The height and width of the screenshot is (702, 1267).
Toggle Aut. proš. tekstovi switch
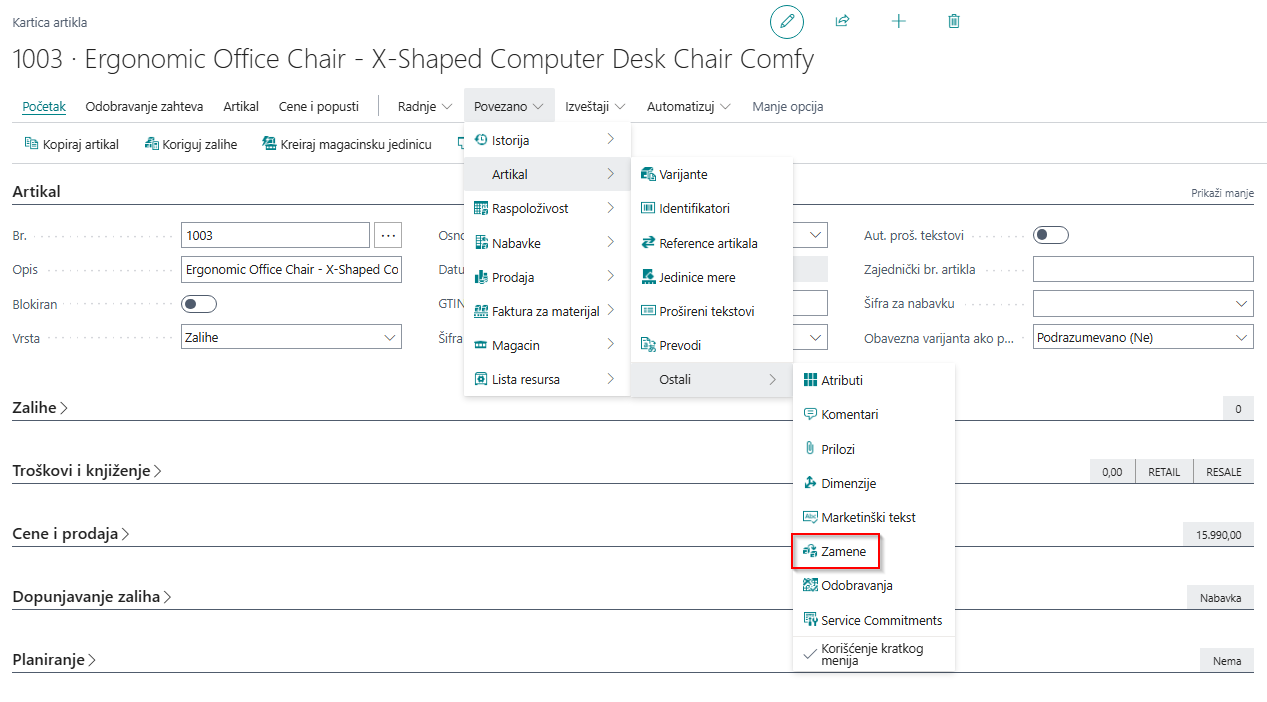click(x=1050, y=235)
